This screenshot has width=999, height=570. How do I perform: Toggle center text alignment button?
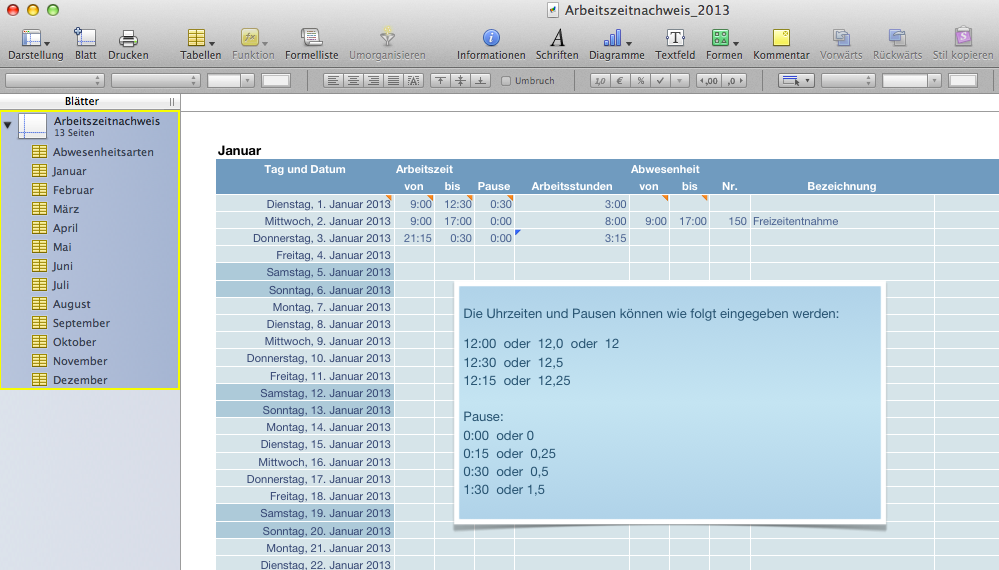[x=352, y=81]
